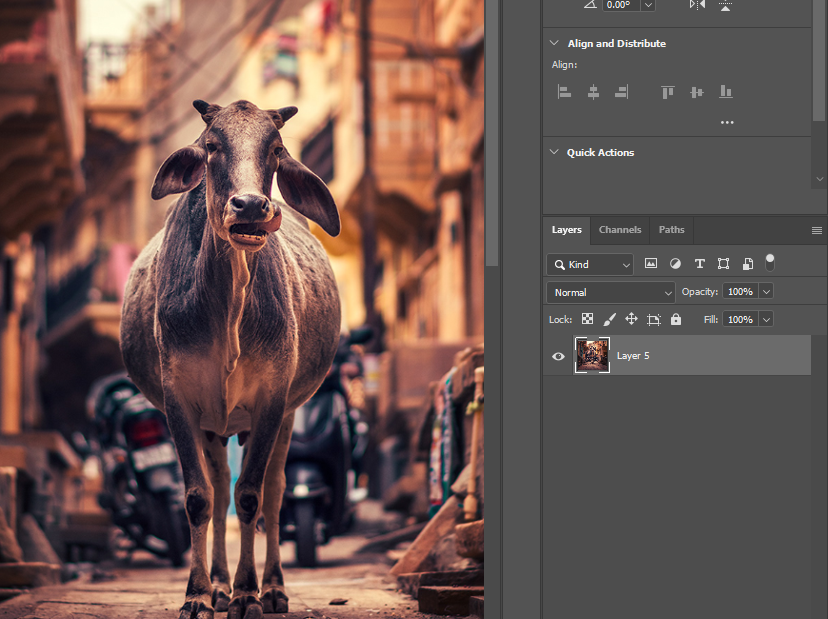The width and height of the screenshot is (828, 619).
Task: Toggle layer filtering switch on or off
Action: [x=770, y=262]
